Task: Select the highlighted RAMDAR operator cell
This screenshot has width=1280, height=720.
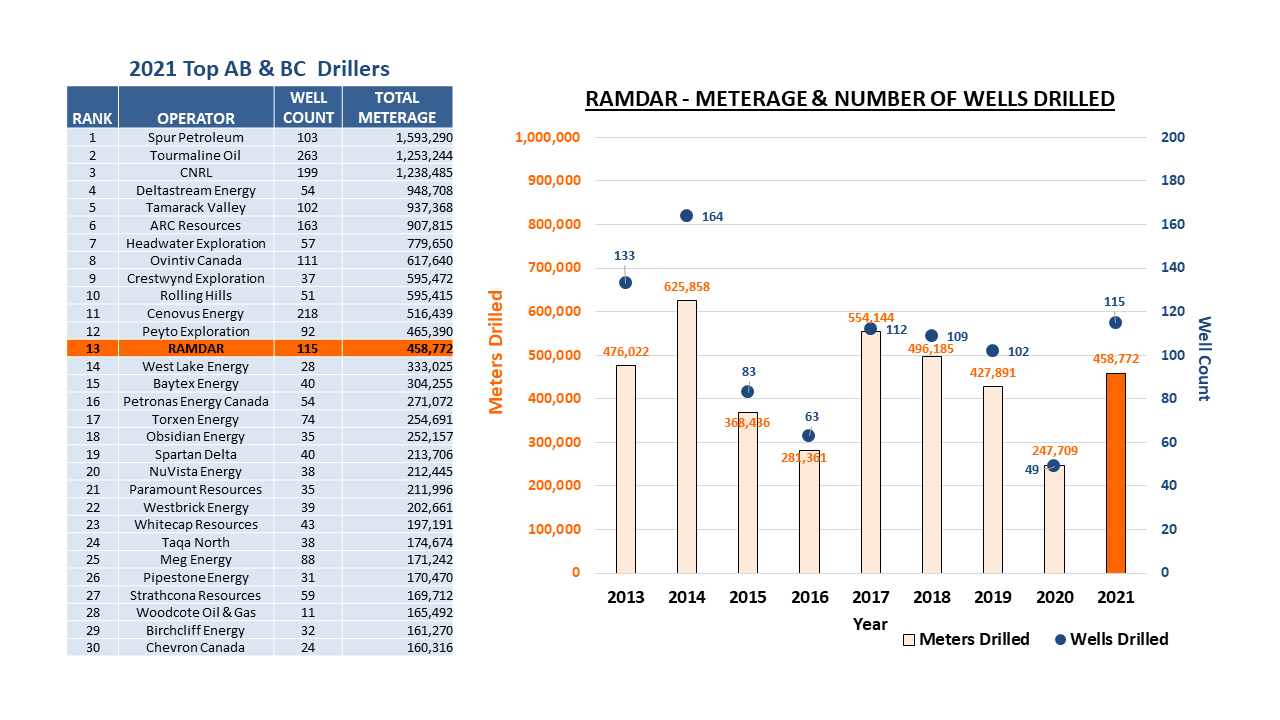Action: pos(196,349)
